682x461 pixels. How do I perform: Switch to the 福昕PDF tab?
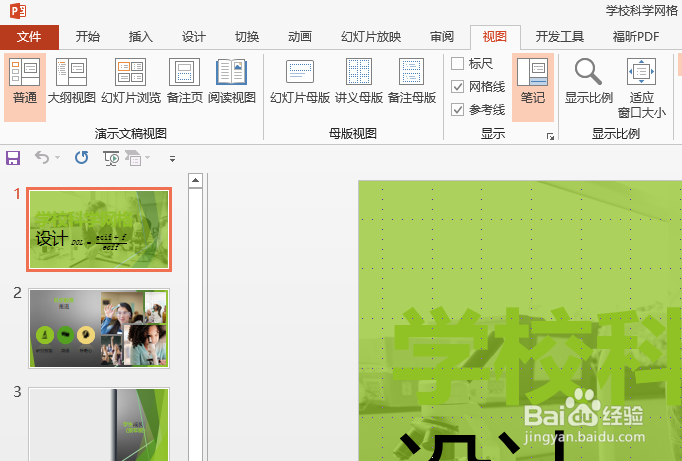click(636, 37)
